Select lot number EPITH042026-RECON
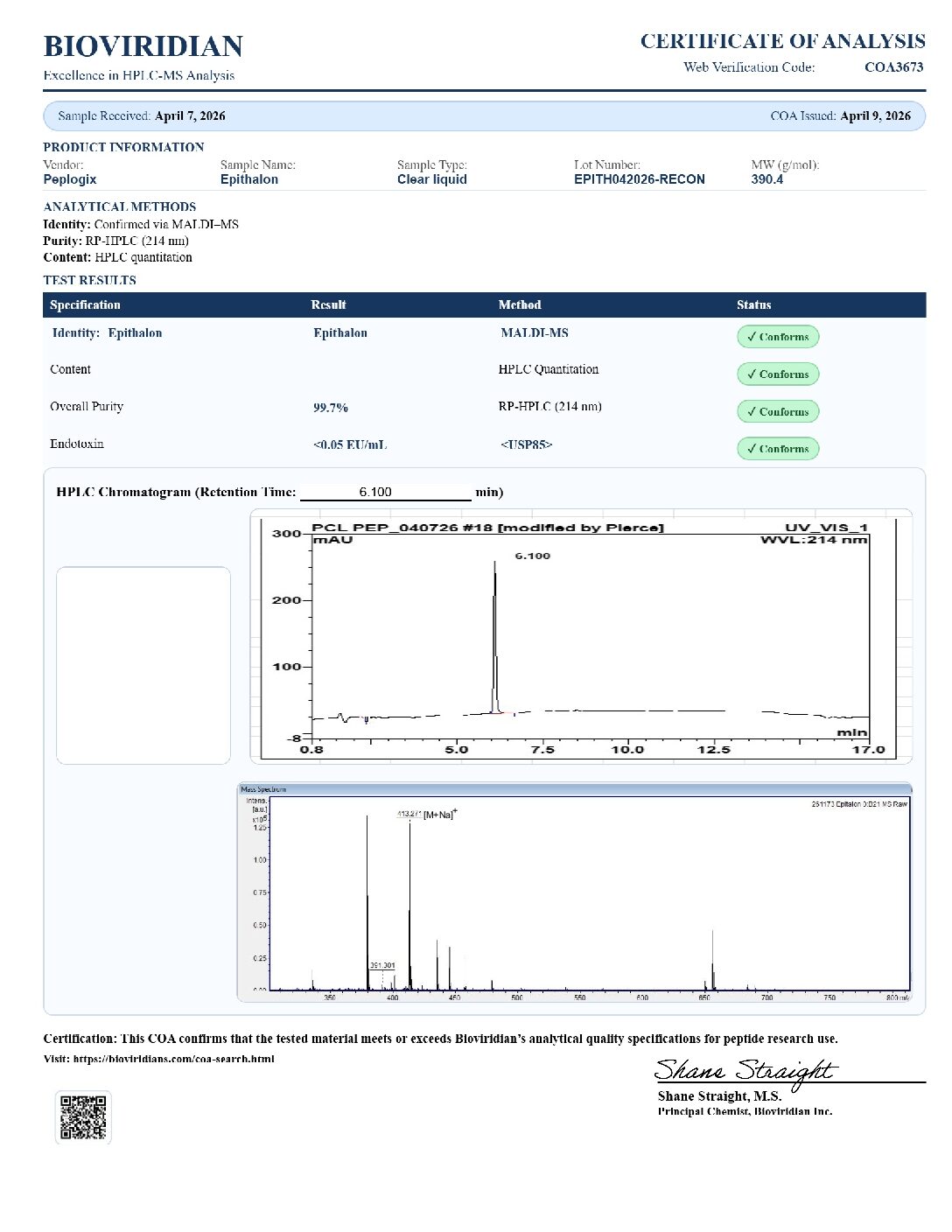This screenshot has width=952, height=1232. (640, 179)
